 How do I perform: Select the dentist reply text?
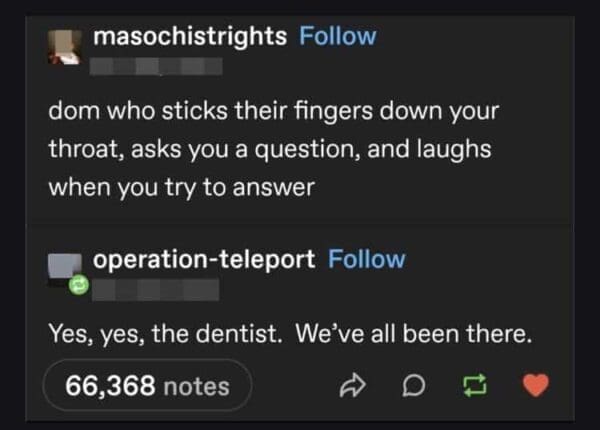pos(290,334)
